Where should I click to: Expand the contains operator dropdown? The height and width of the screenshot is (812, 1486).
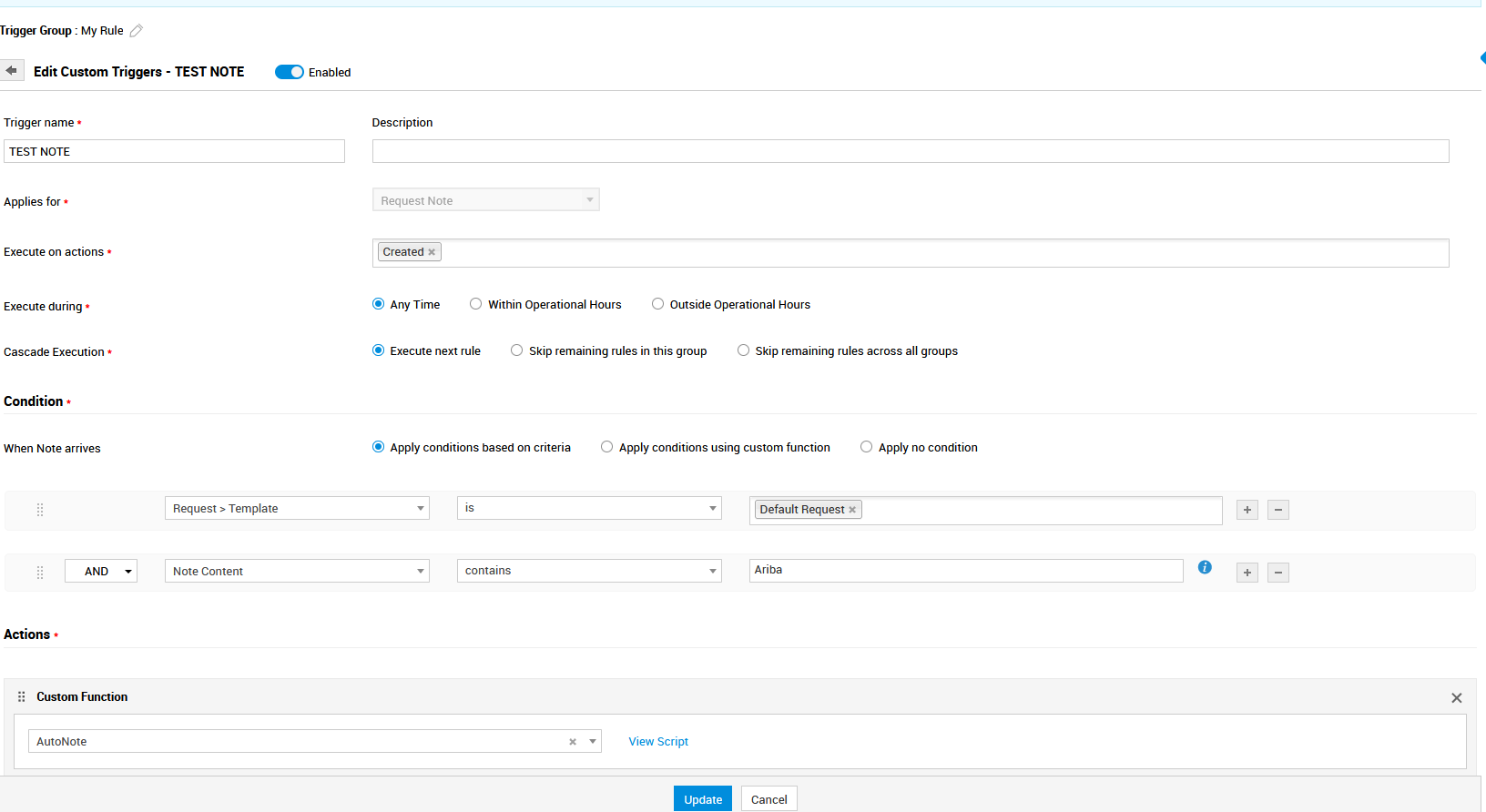[x=588, y=571]
